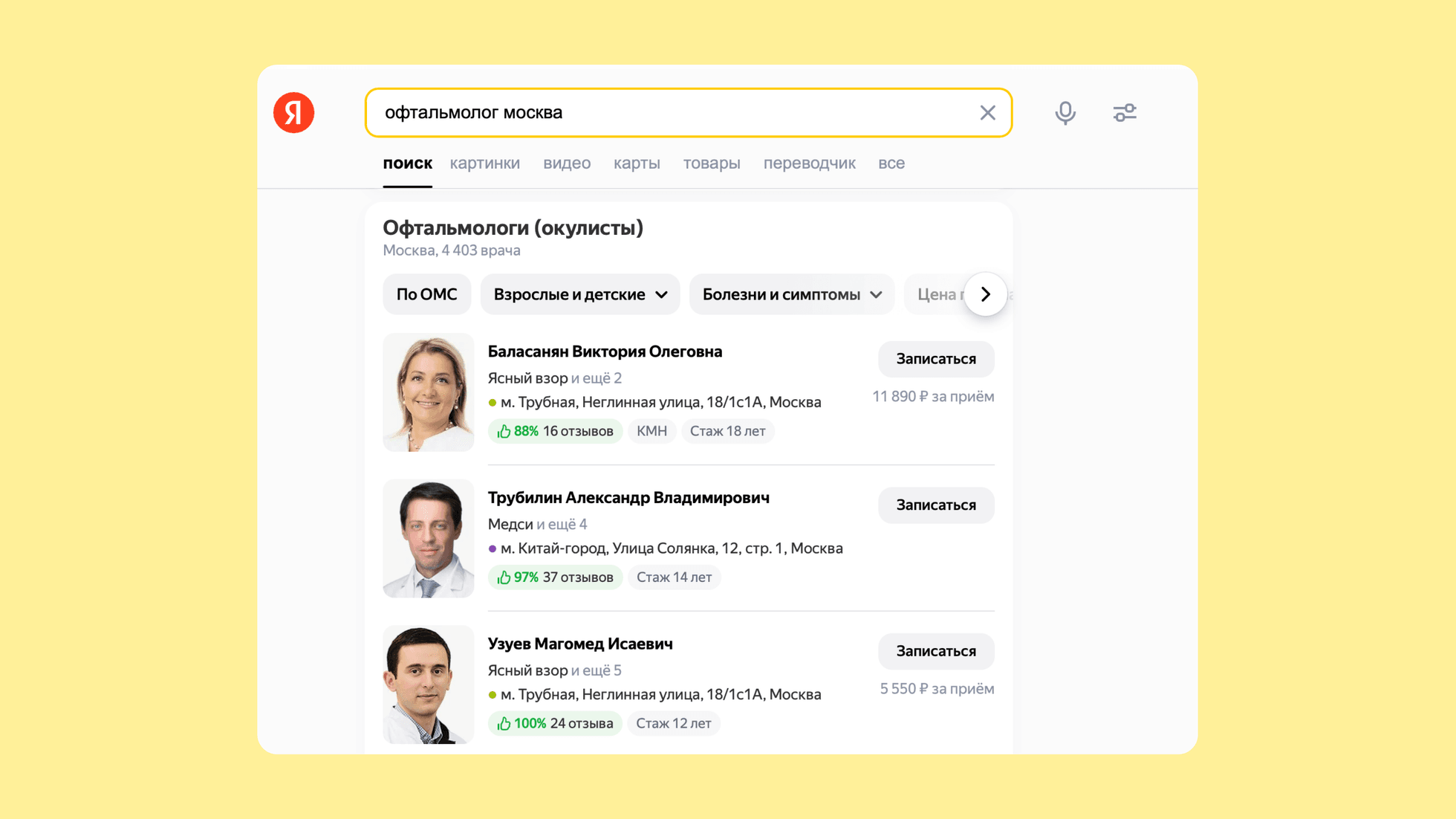Click the 11 890 ₽ за приём price
This screenshot has height=819, width=1456.
point(933,397)
